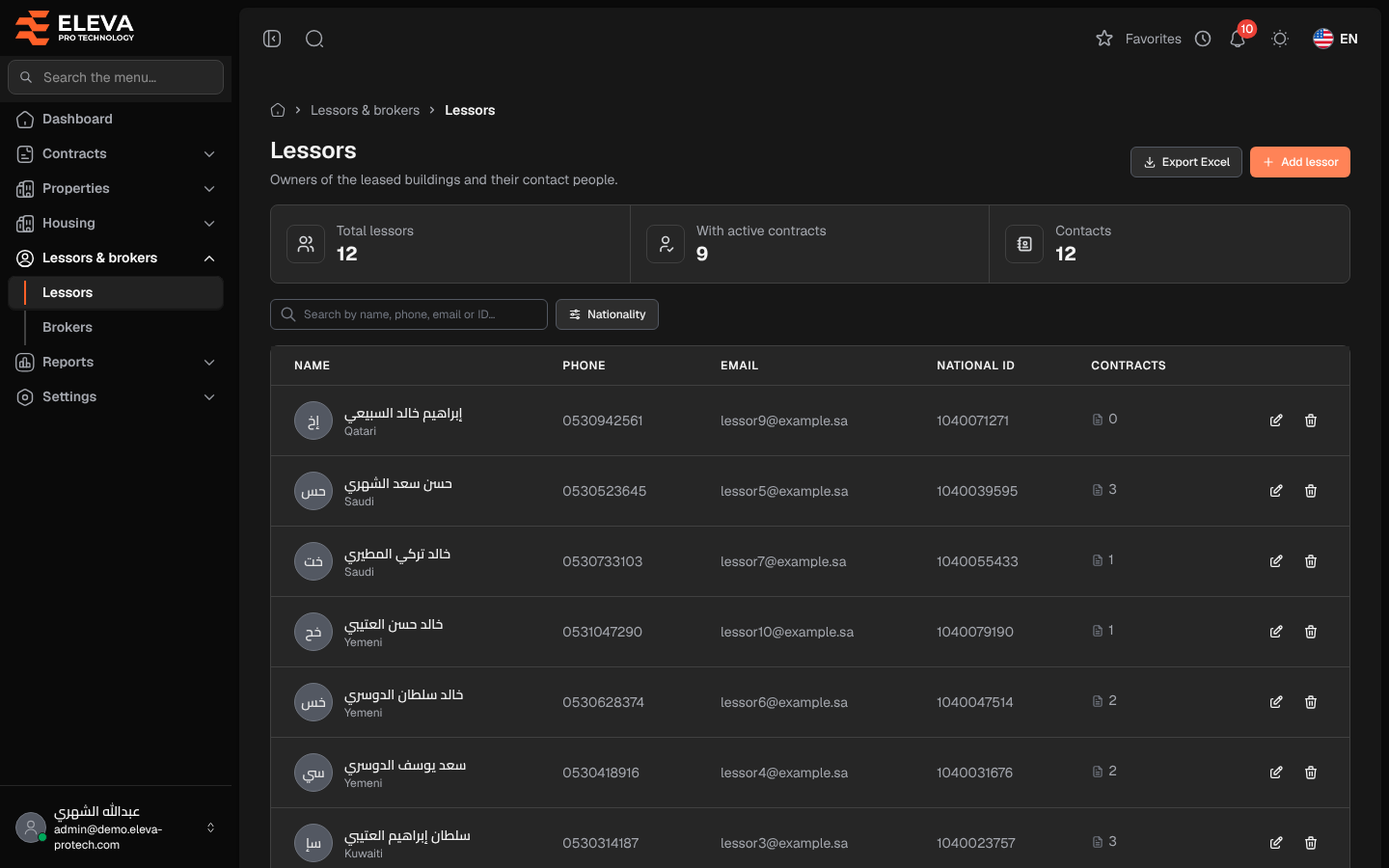Open the top bar search icon

tap(314, 39)
